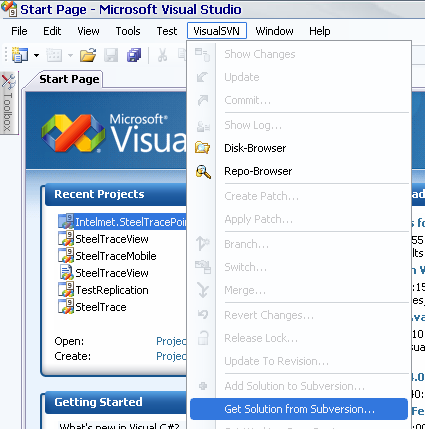Open Repo-Browser from the menu

coord(299,171)
